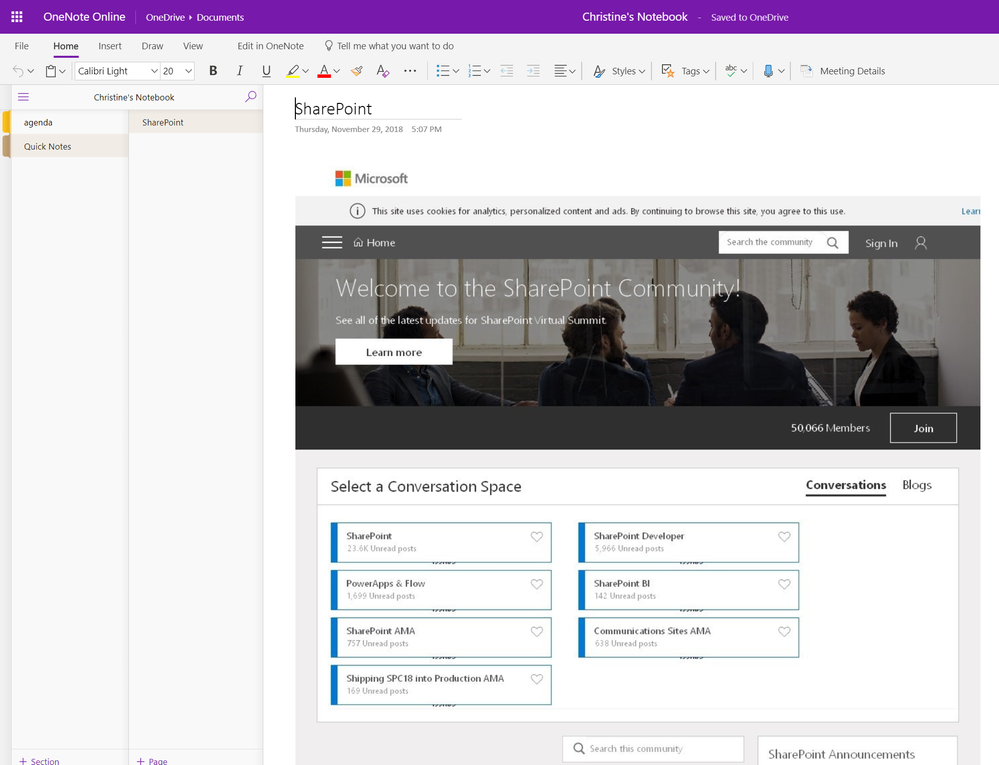
Task: Click the Search this community field
Action: click(653, 748)
